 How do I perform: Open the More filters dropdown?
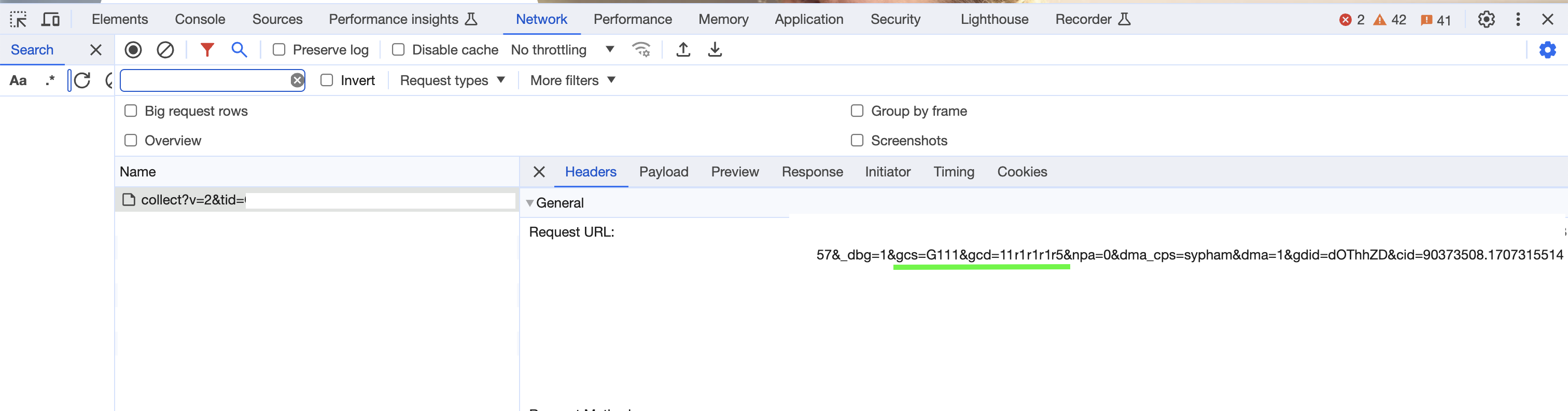point(573,80)
